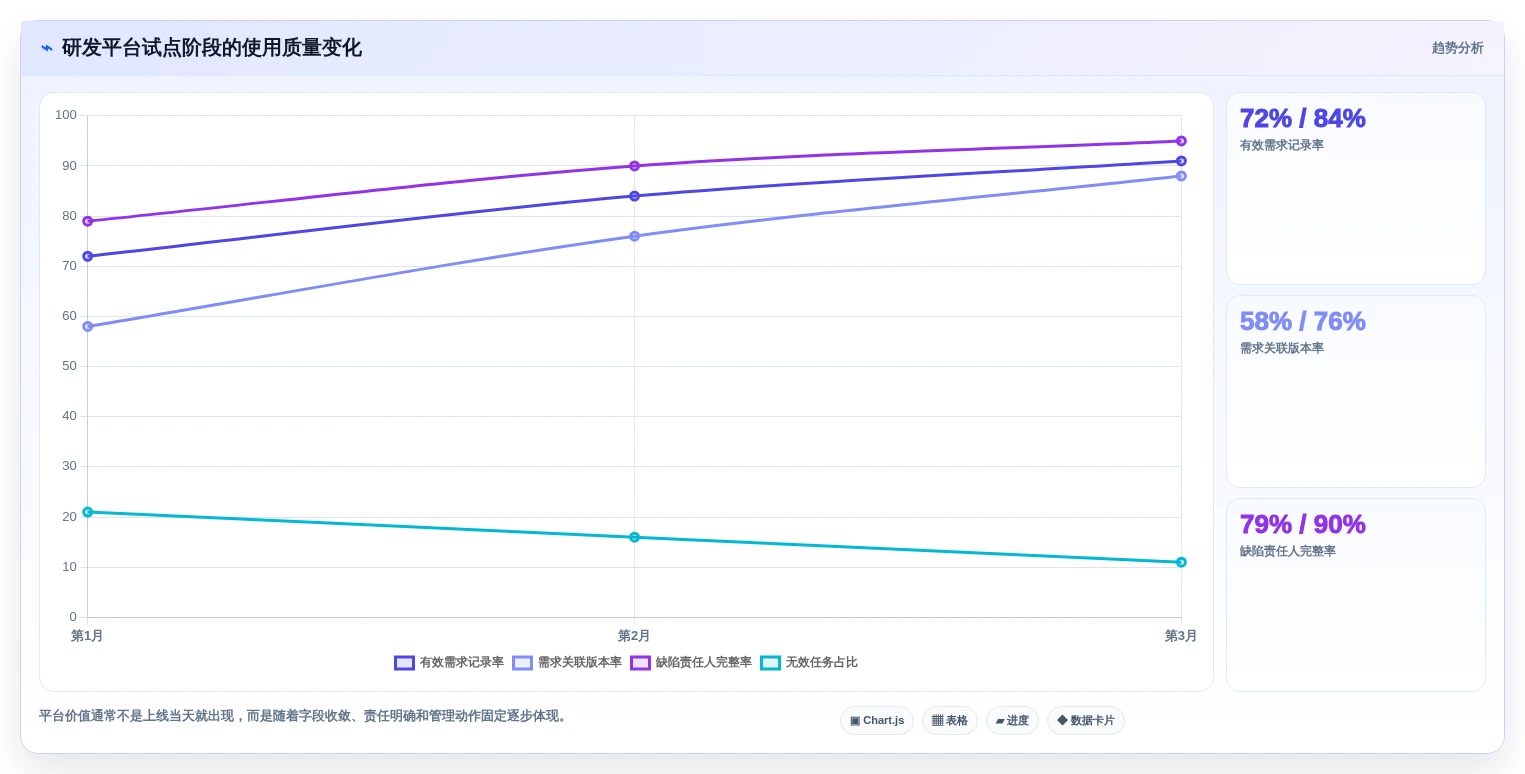
Task: Click the 72% / 84% 有效需求记录率 card
Action: coord(1355,189)
